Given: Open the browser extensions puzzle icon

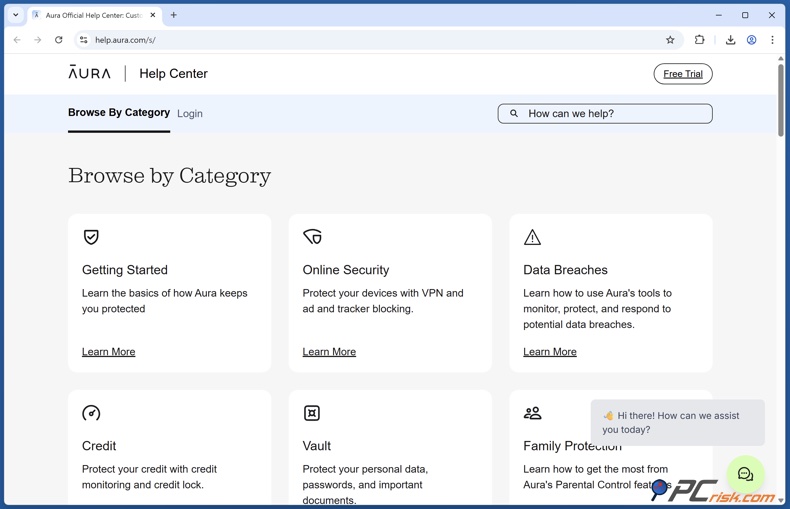Looking at the screenshot, I should pos(699,40).
